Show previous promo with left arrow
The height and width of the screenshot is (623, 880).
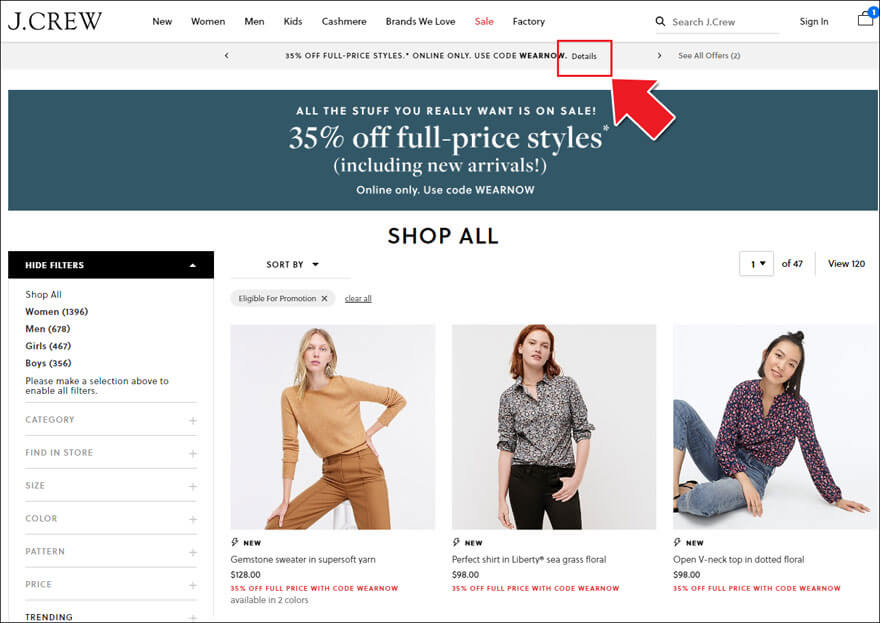[x=227, y=56]
